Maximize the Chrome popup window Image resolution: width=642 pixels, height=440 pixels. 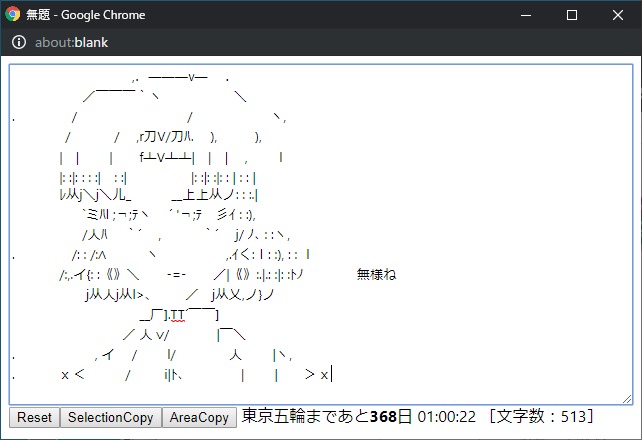572,15
